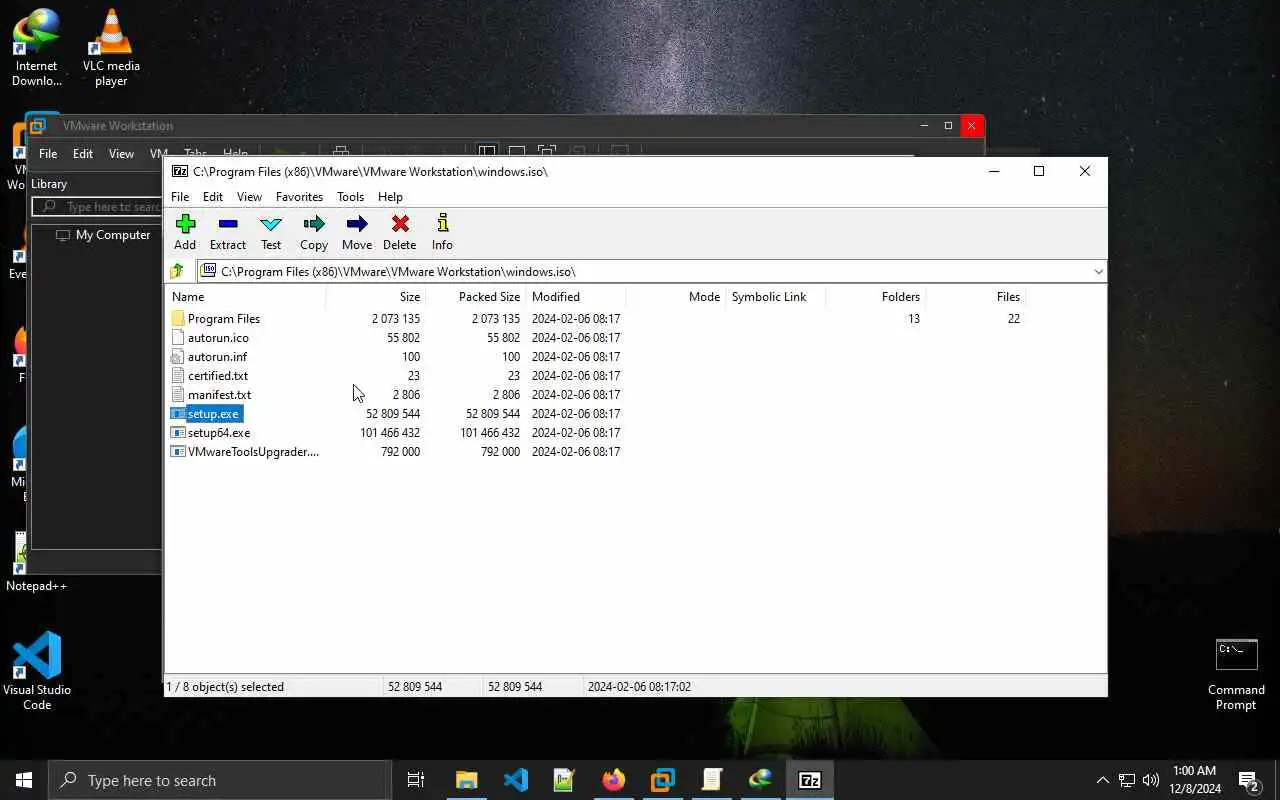
Task: Click the Delete toolbar icon
Action: (400, 232)
